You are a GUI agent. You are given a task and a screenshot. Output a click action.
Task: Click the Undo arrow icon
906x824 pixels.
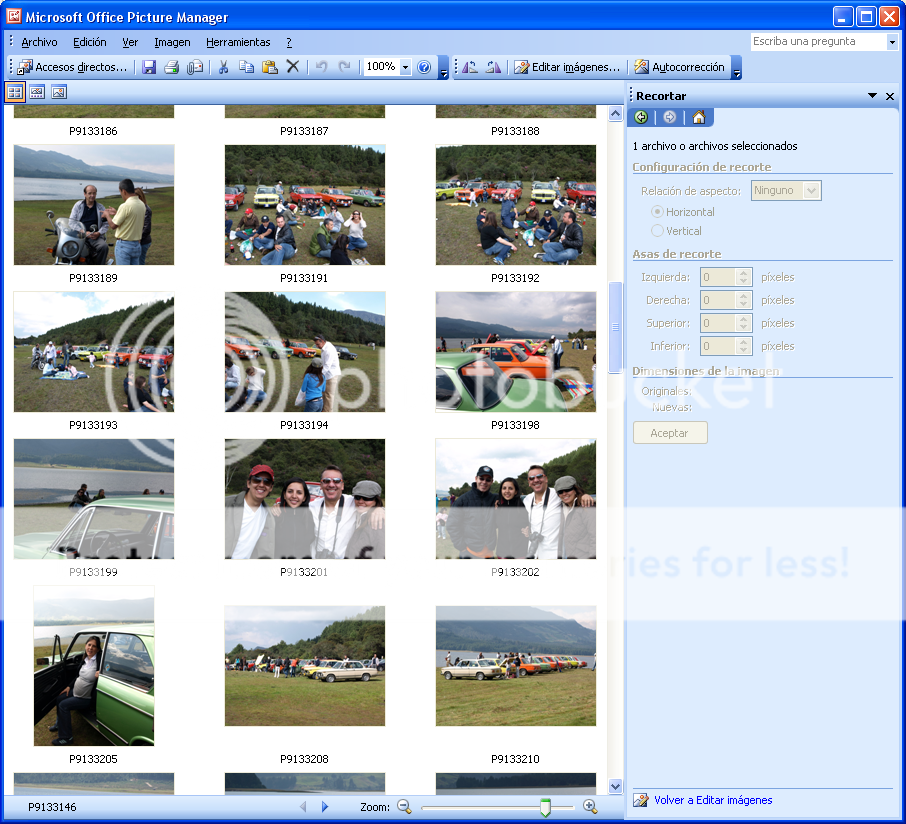(x=322, y=67)
